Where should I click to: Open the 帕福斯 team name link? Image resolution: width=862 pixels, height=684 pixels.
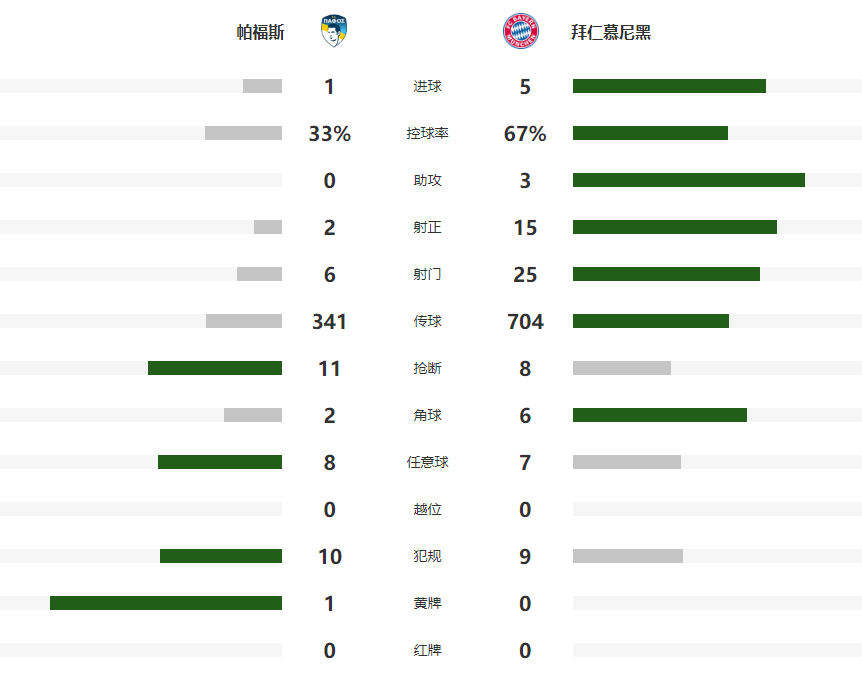[x=260, y=33]
